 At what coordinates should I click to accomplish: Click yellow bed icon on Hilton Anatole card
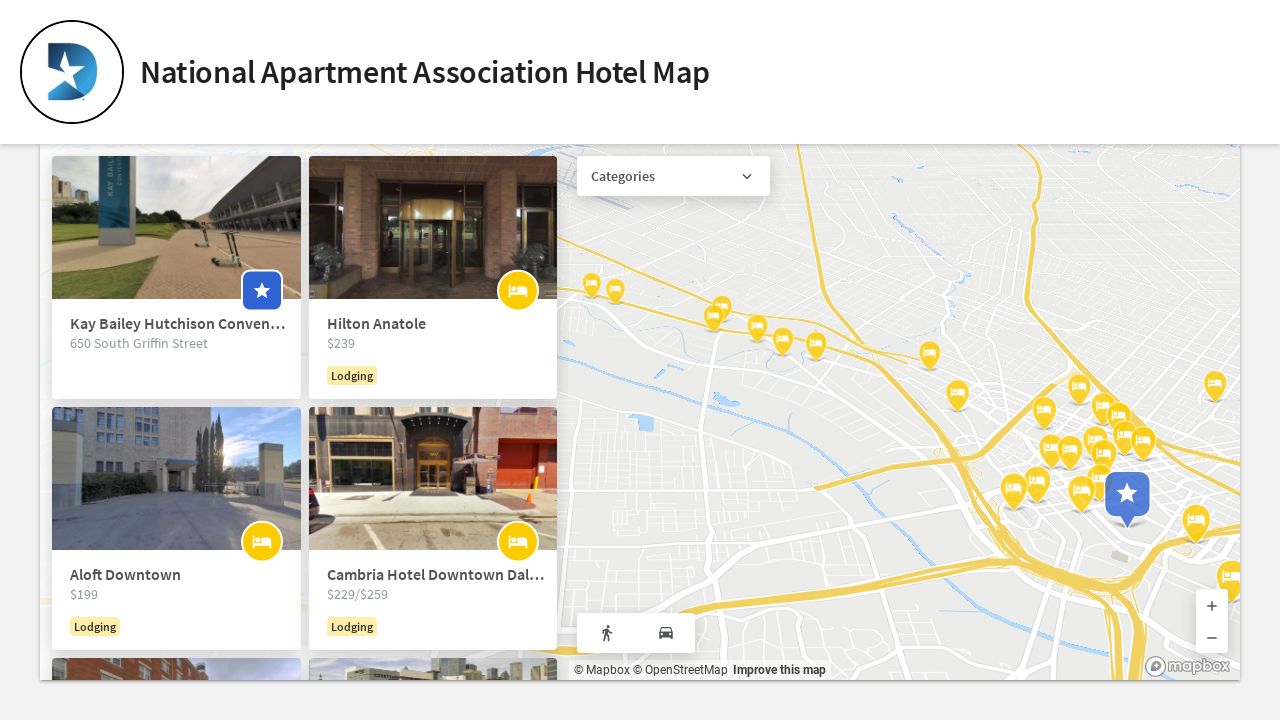tap(517, 291)
